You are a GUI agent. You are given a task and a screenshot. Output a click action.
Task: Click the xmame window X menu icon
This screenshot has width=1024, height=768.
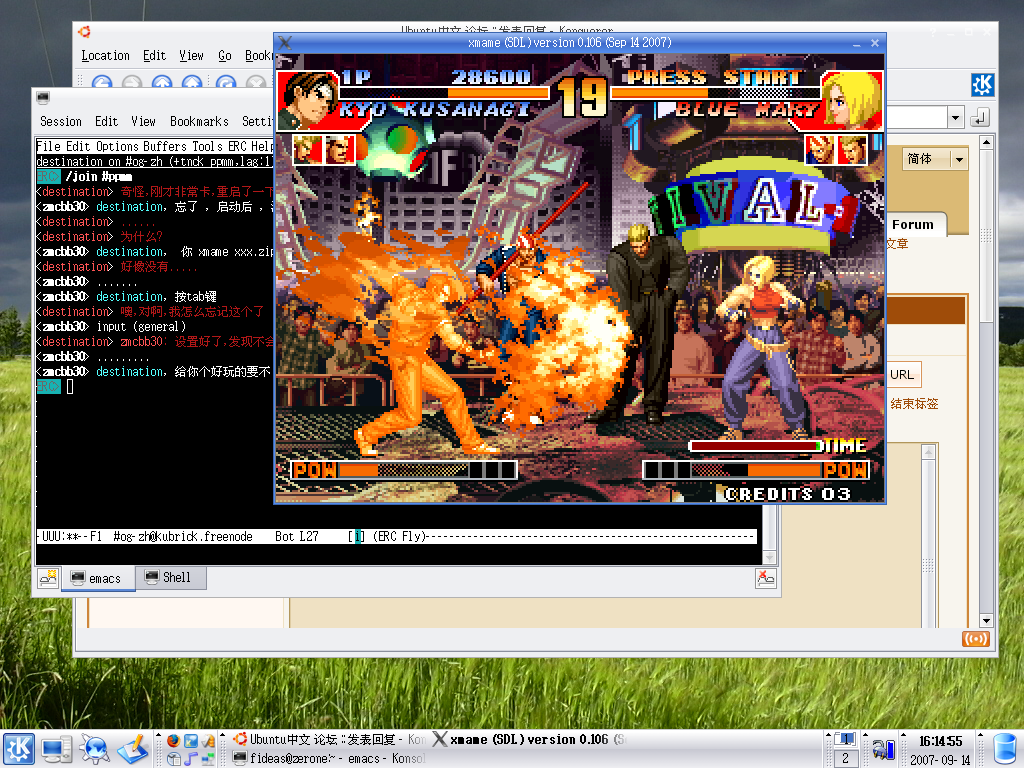[285, 42]
